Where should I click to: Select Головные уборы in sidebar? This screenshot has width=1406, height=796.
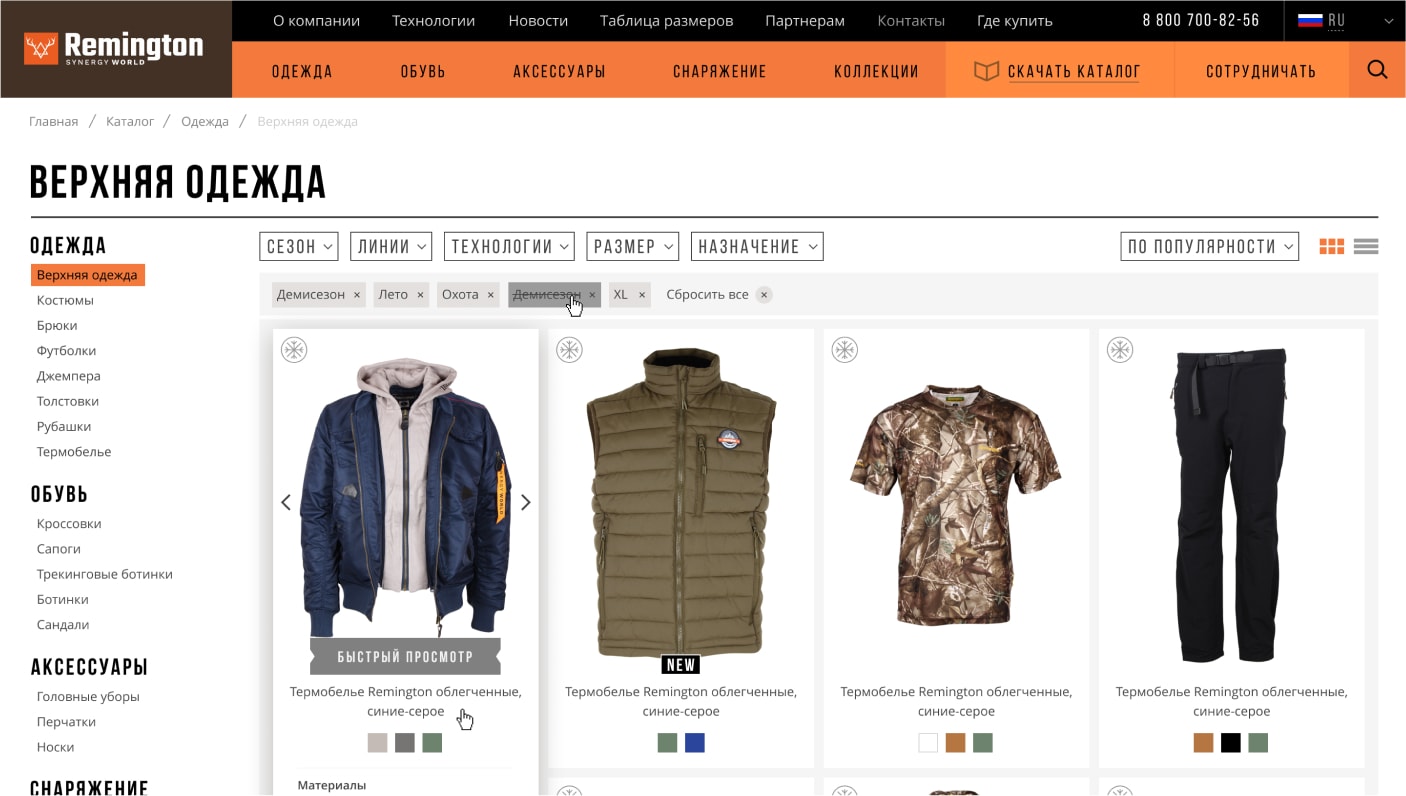88,697
